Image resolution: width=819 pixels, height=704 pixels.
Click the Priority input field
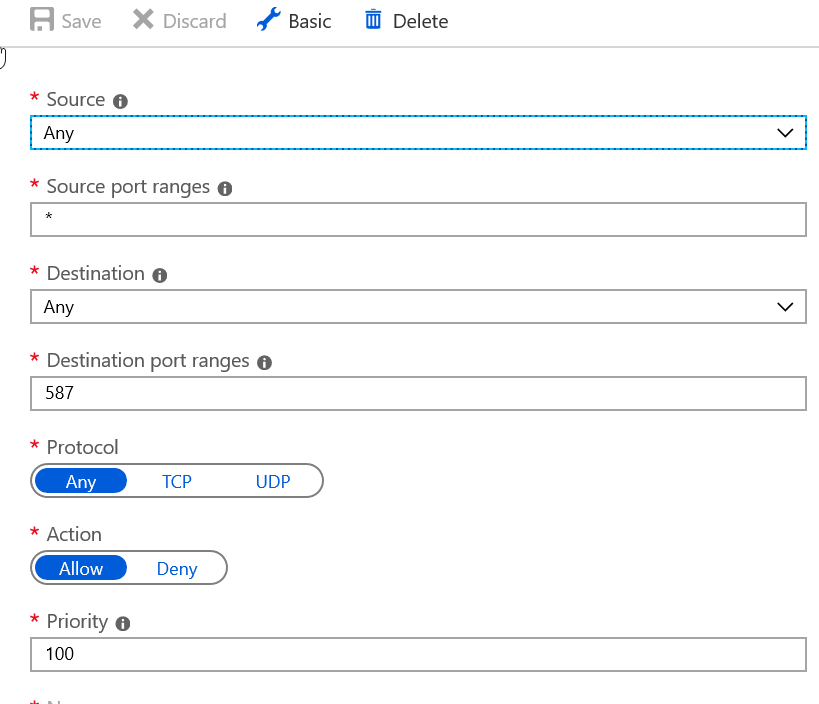tap(418, 655)
